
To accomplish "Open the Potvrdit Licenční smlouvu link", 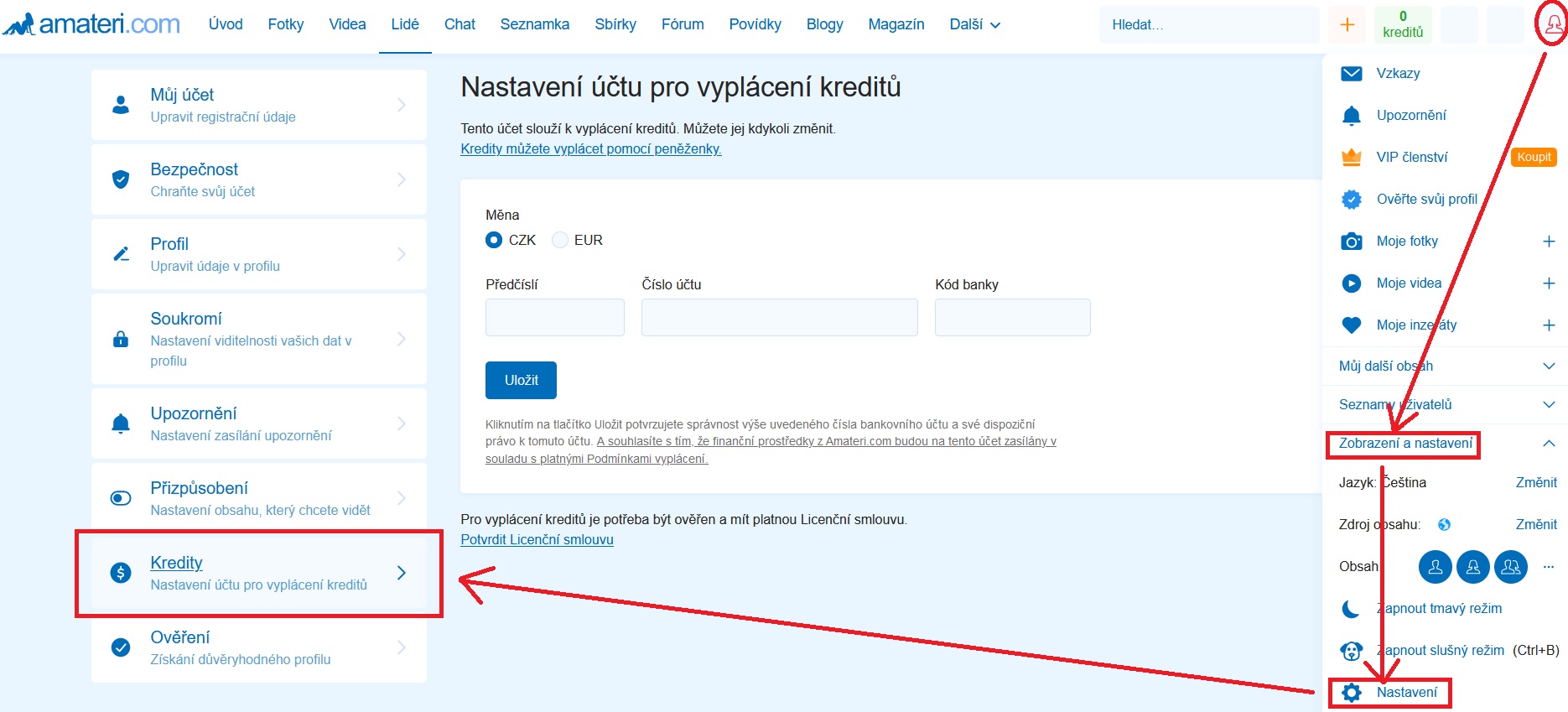I will click(x=537, y=540).
